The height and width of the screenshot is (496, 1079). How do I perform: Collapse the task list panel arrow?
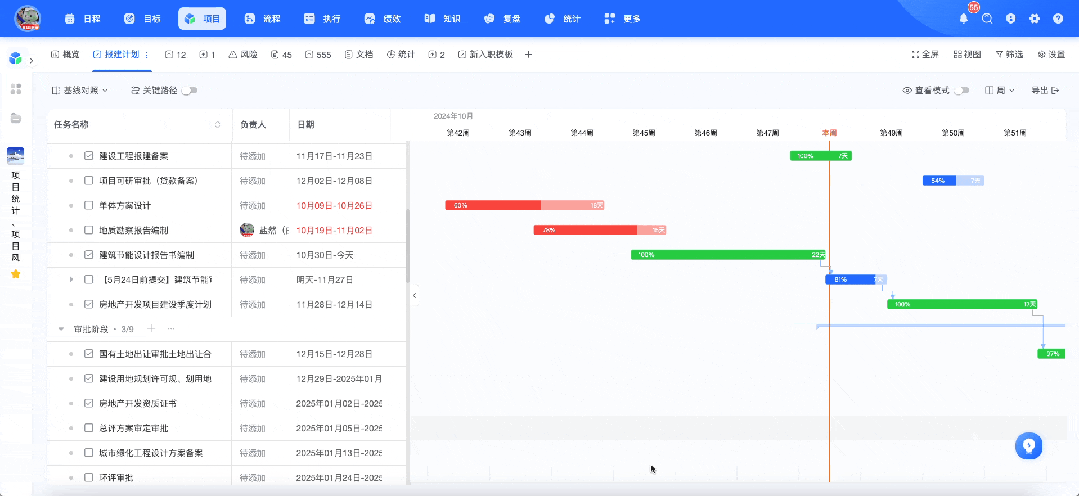tap(414, 295)
